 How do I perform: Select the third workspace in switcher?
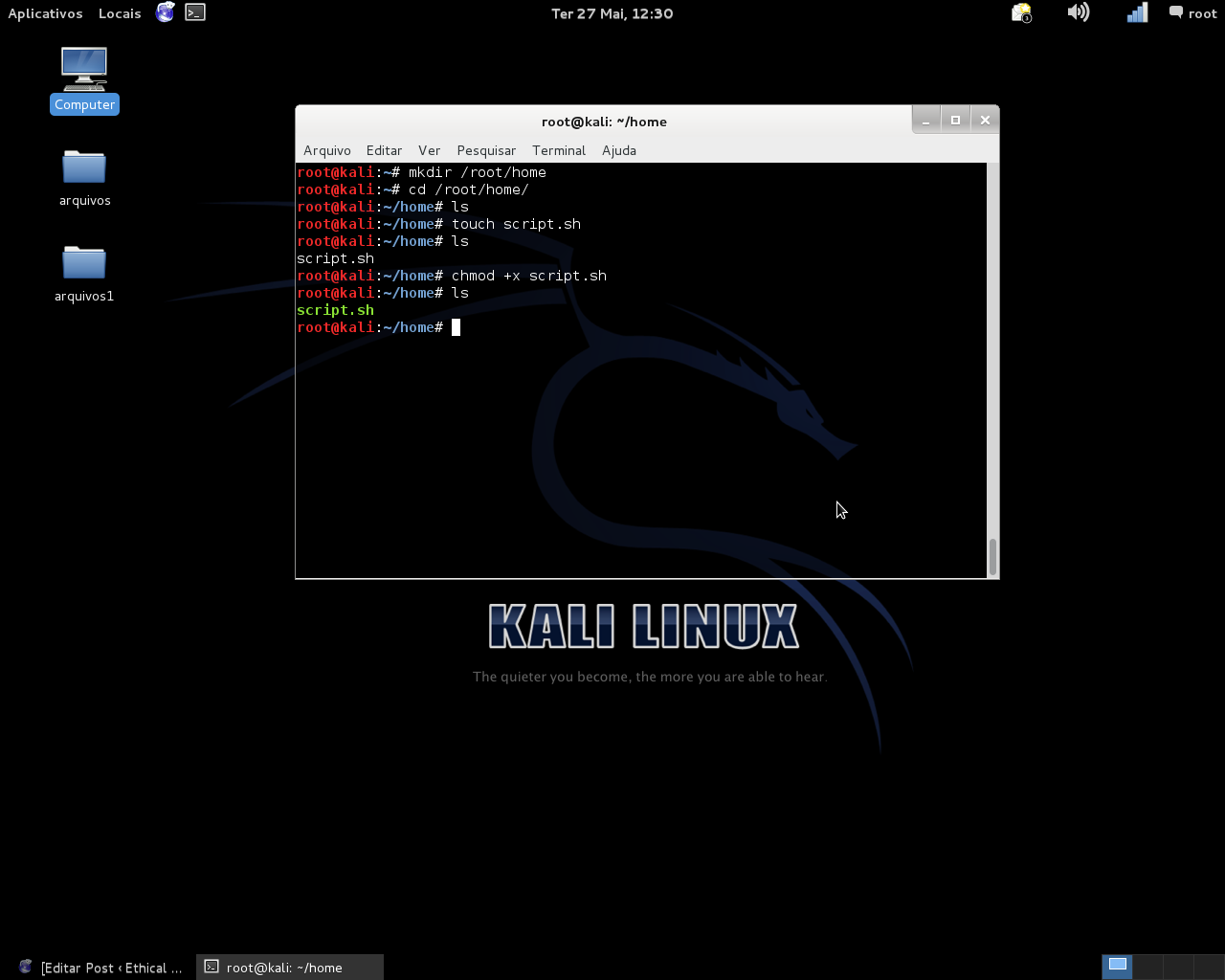tap(1178, 967)
